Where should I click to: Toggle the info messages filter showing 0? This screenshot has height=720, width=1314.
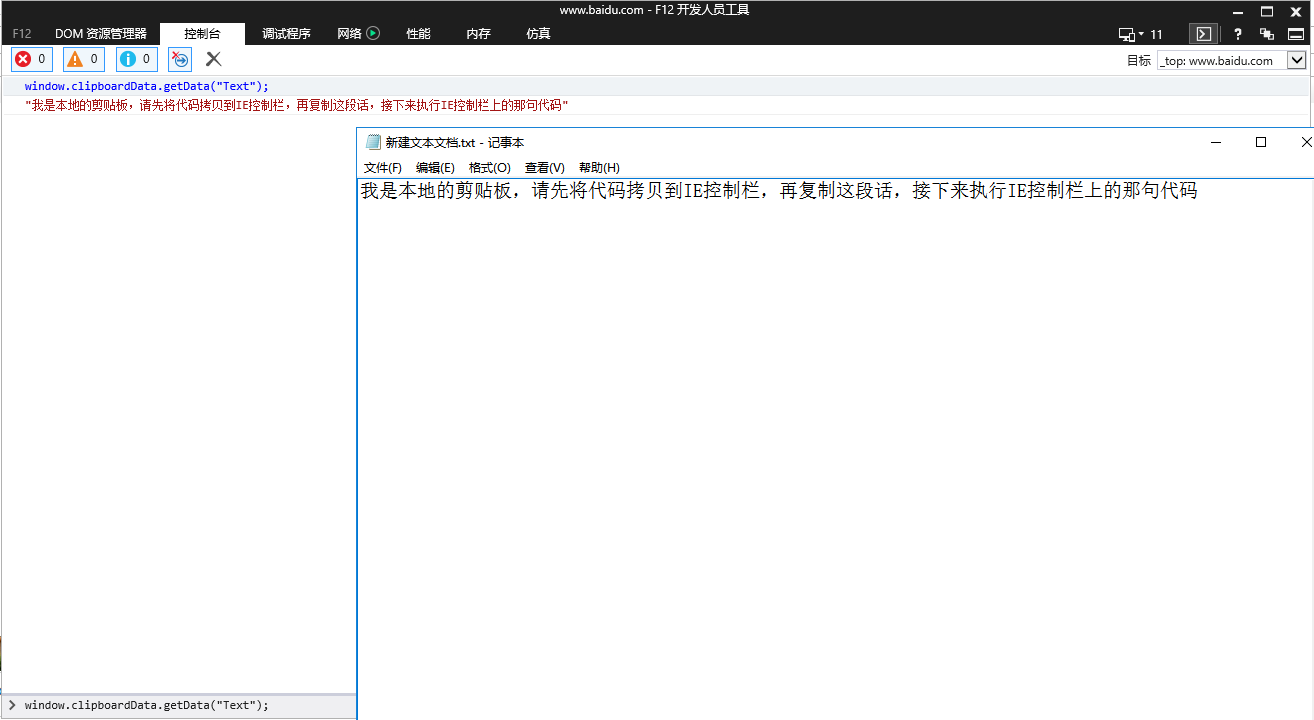[136, 59]
